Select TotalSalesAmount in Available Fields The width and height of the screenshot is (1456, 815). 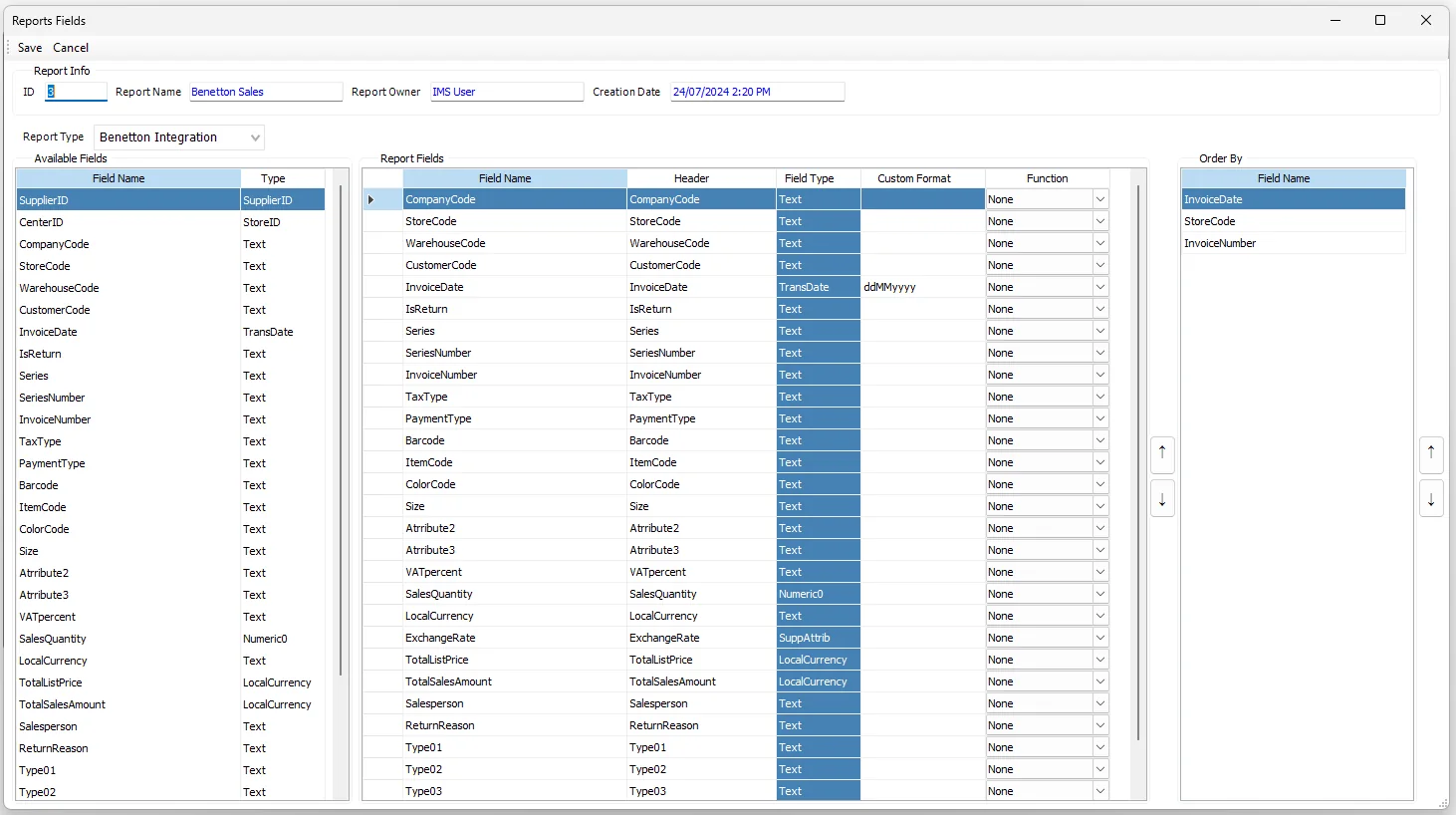pos(128,704)
